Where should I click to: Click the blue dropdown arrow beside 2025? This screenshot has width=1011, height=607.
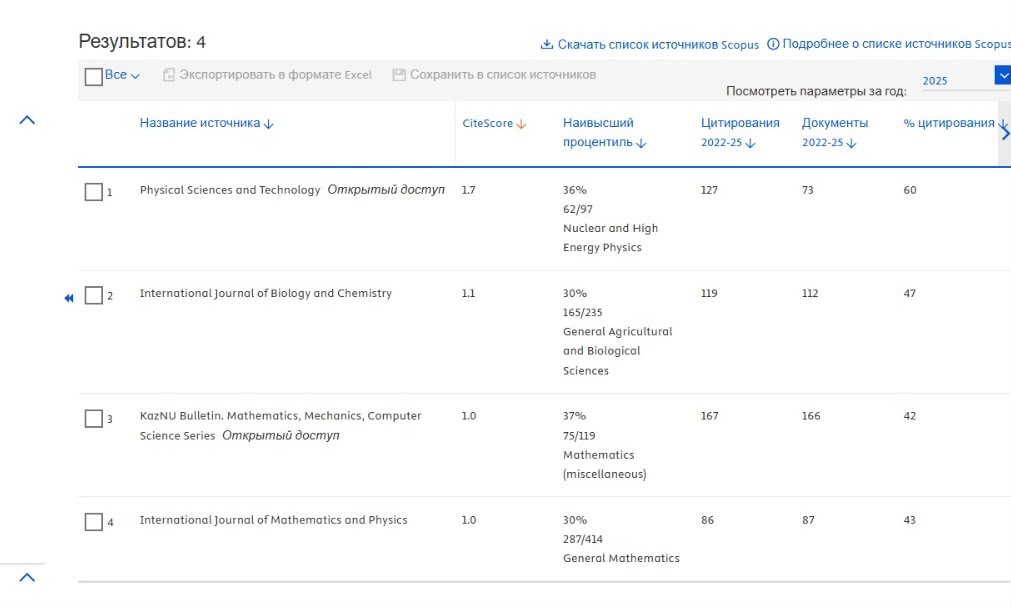pyautogui.click(x=1003, y=75)
